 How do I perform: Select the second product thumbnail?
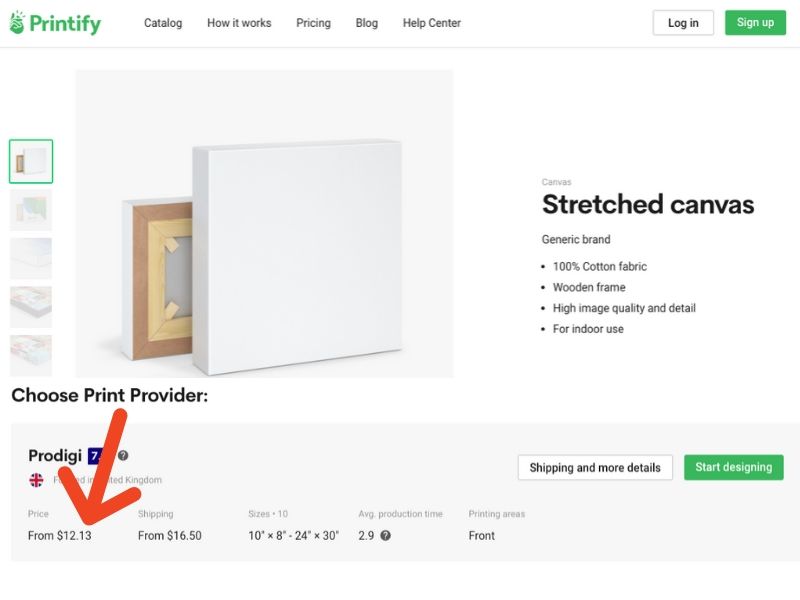pyautogui.click(x=31, y=210)
